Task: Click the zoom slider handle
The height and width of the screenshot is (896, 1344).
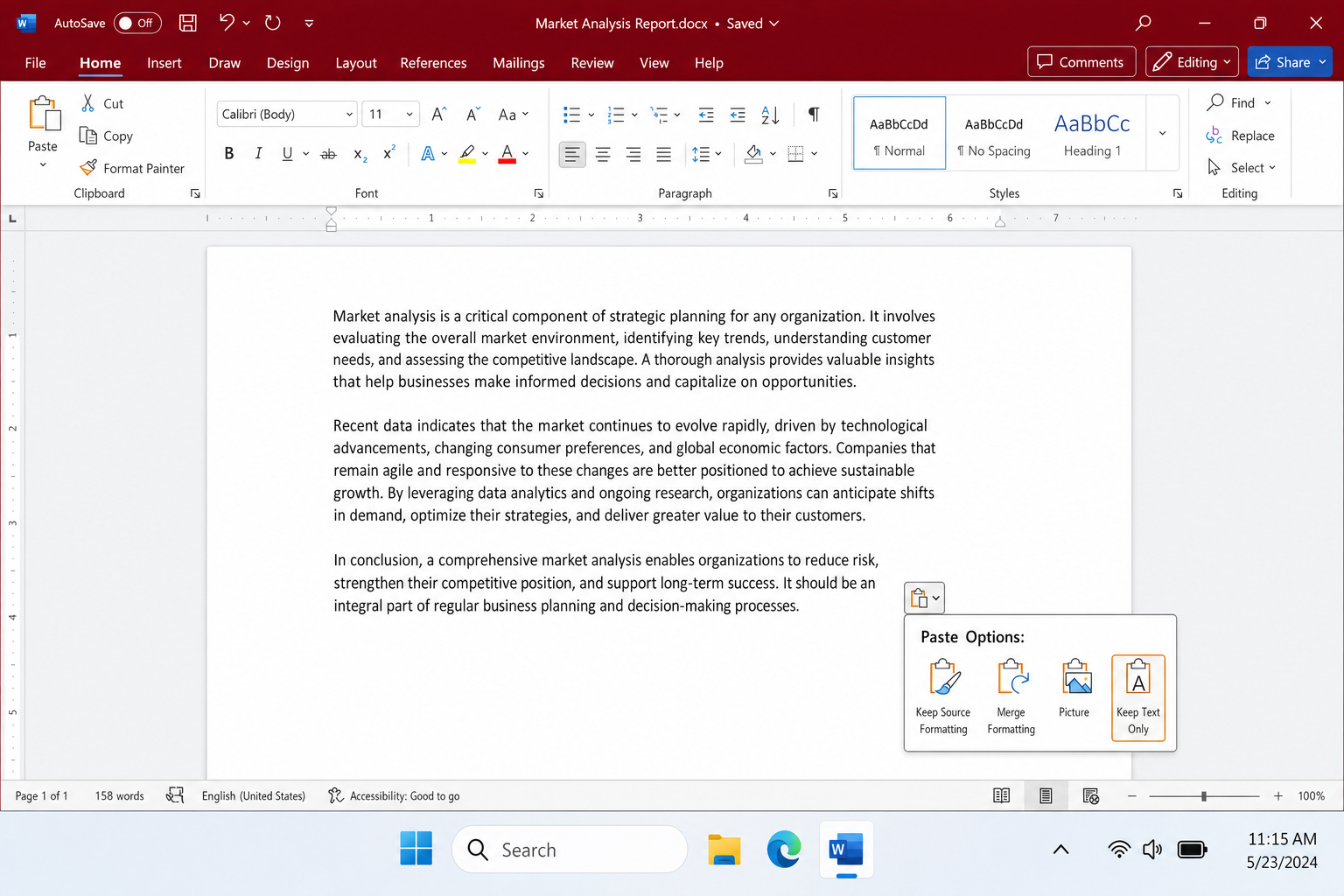Action: tap(1204, 795)
